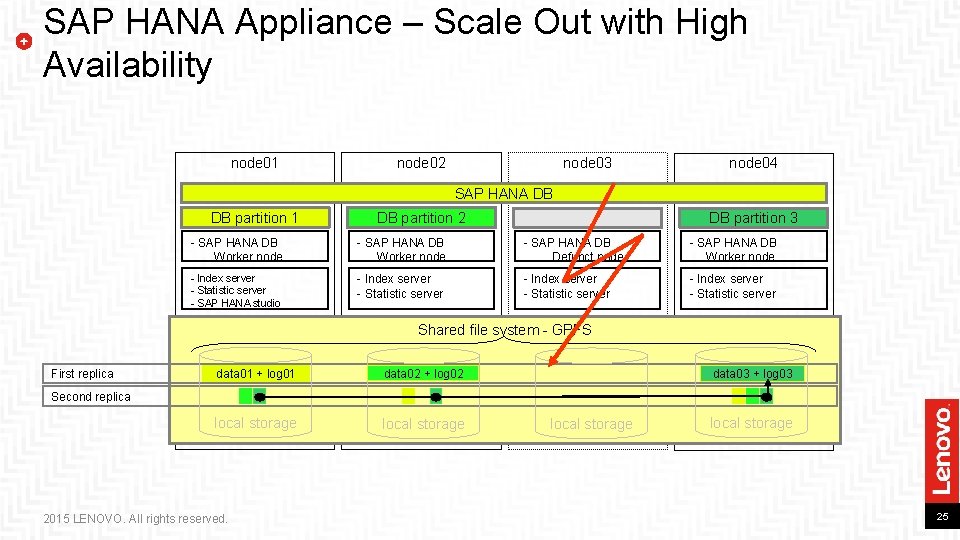Click the local storage label under node02
960x540 pixels.
point(423,424)
